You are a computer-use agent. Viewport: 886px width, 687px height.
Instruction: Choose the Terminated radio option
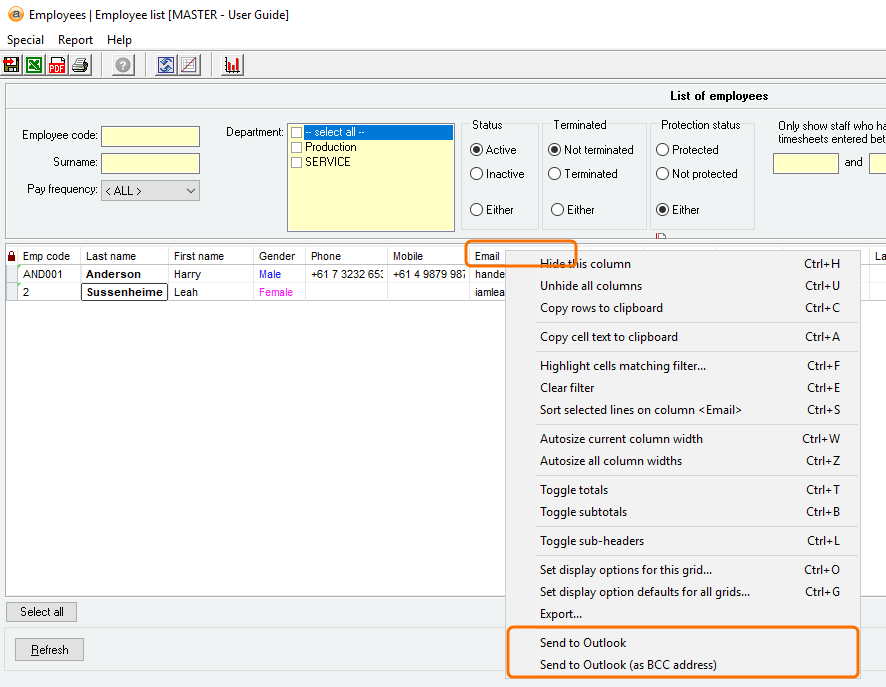click(x=555, y=174)
